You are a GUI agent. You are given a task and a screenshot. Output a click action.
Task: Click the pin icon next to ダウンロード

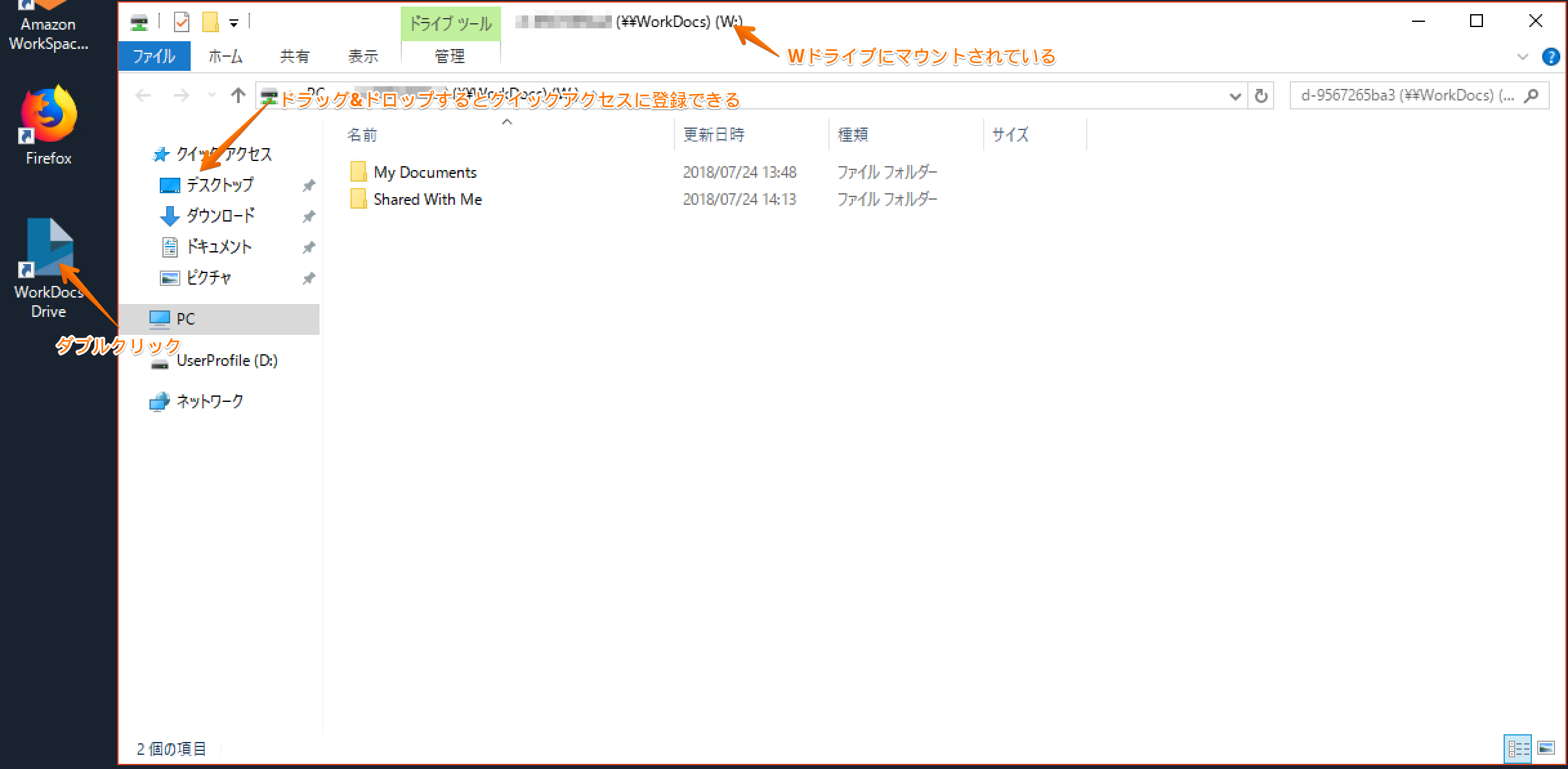(309, 216)
